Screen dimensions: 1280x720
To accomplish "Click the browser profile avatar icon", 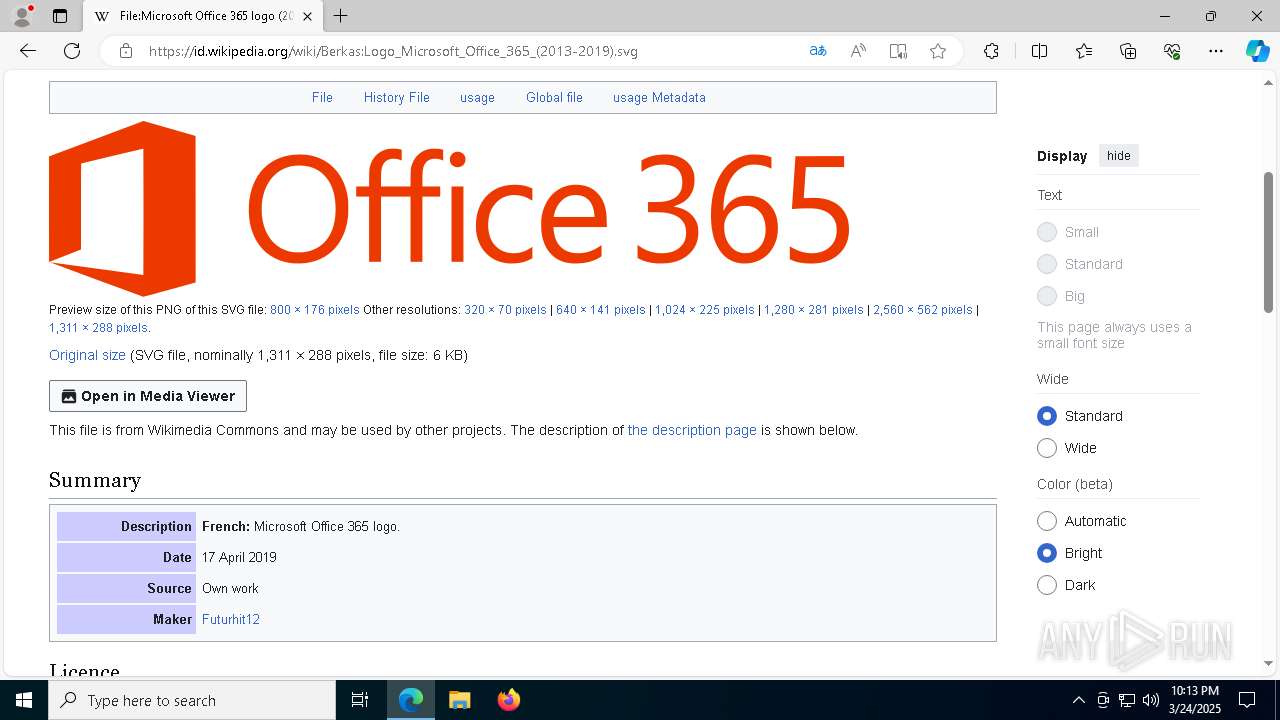I will pos(22,16).
